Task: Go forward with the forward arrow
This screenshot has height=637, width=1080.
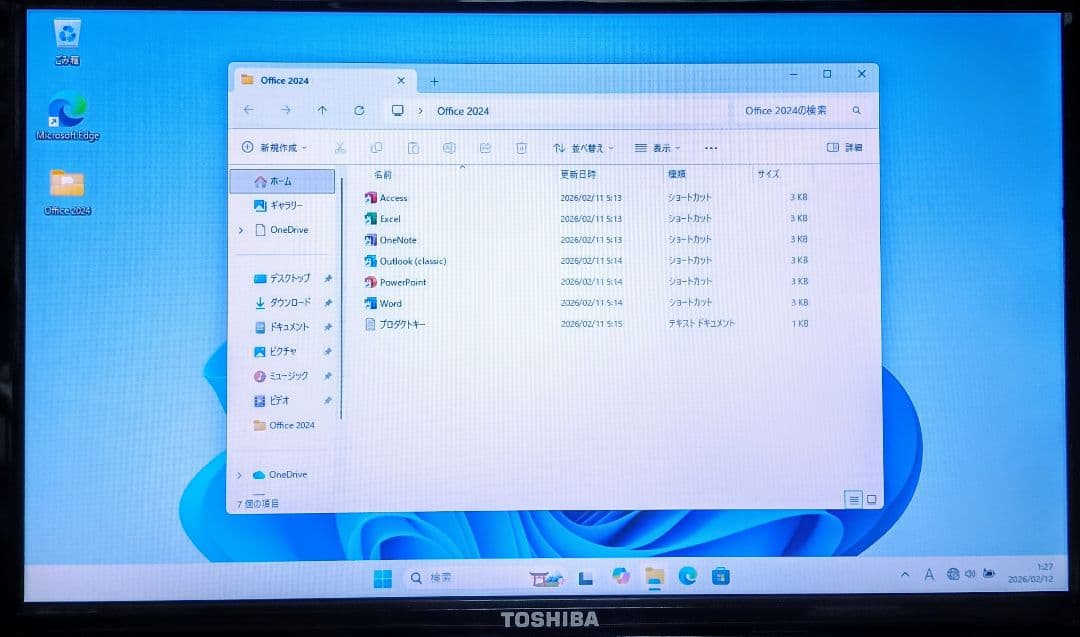Action: (x=285, y=110)
